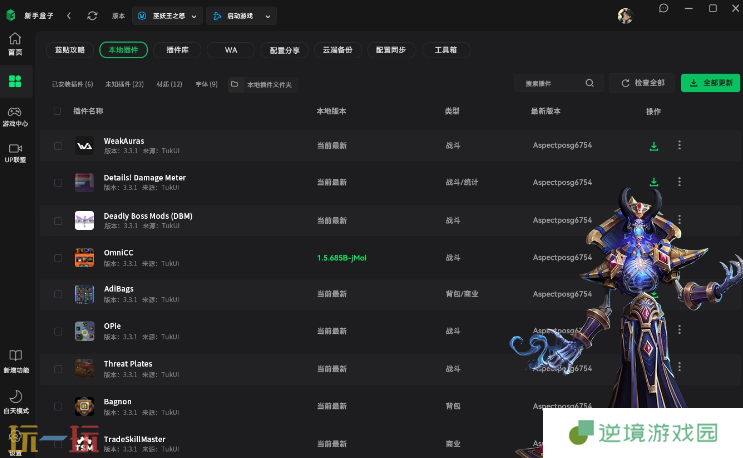Tick the OmniCC row checkbox
Viewport: 743px width, 458px height.
point(58,258)
